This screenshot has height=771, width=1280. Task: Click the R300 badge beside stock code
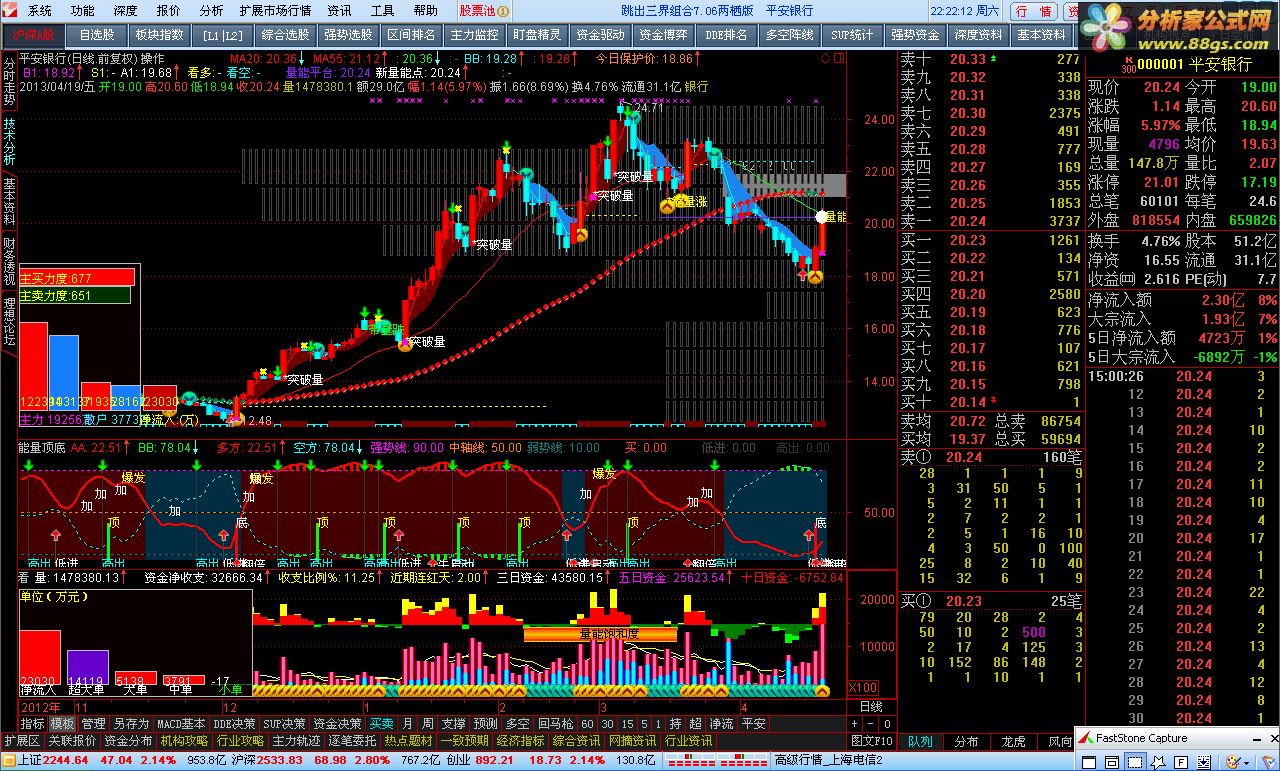pyautogui.click(x=1129, y=65)
